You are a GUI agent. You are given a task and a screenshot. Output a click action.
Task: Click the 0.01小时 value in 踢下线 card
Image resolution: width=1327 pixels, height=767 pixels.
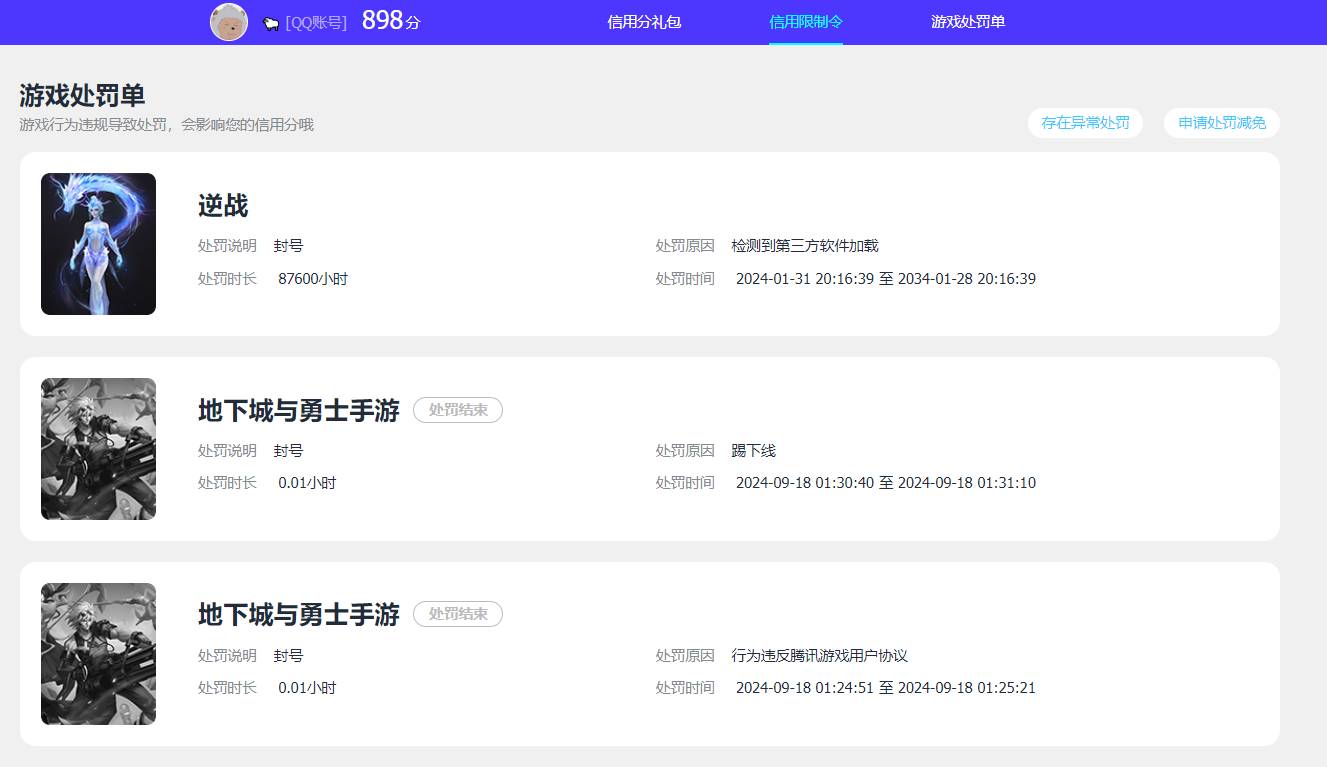tap(307, 483)
